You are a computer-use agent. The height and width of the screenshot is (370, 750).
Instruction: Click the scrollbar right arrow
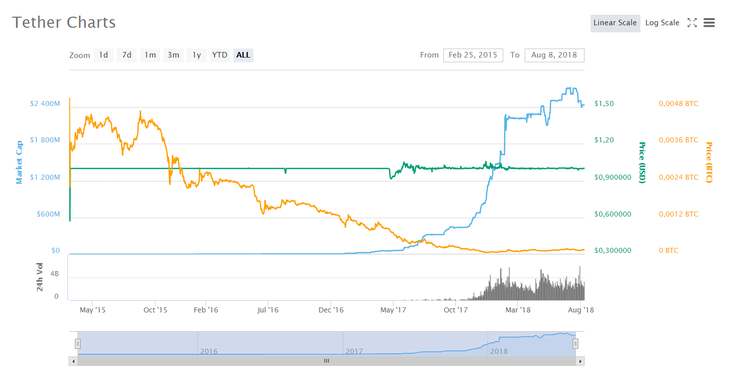click(x=580, y=361)
